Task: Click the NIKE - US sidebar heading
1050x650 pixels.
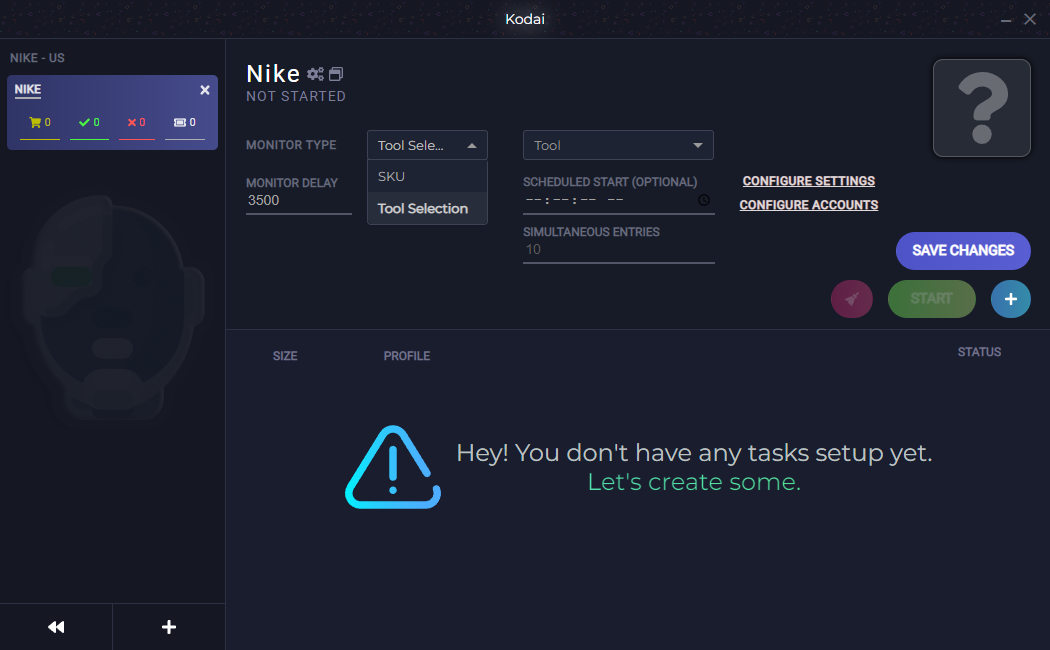Action: (x=38, y=58)
